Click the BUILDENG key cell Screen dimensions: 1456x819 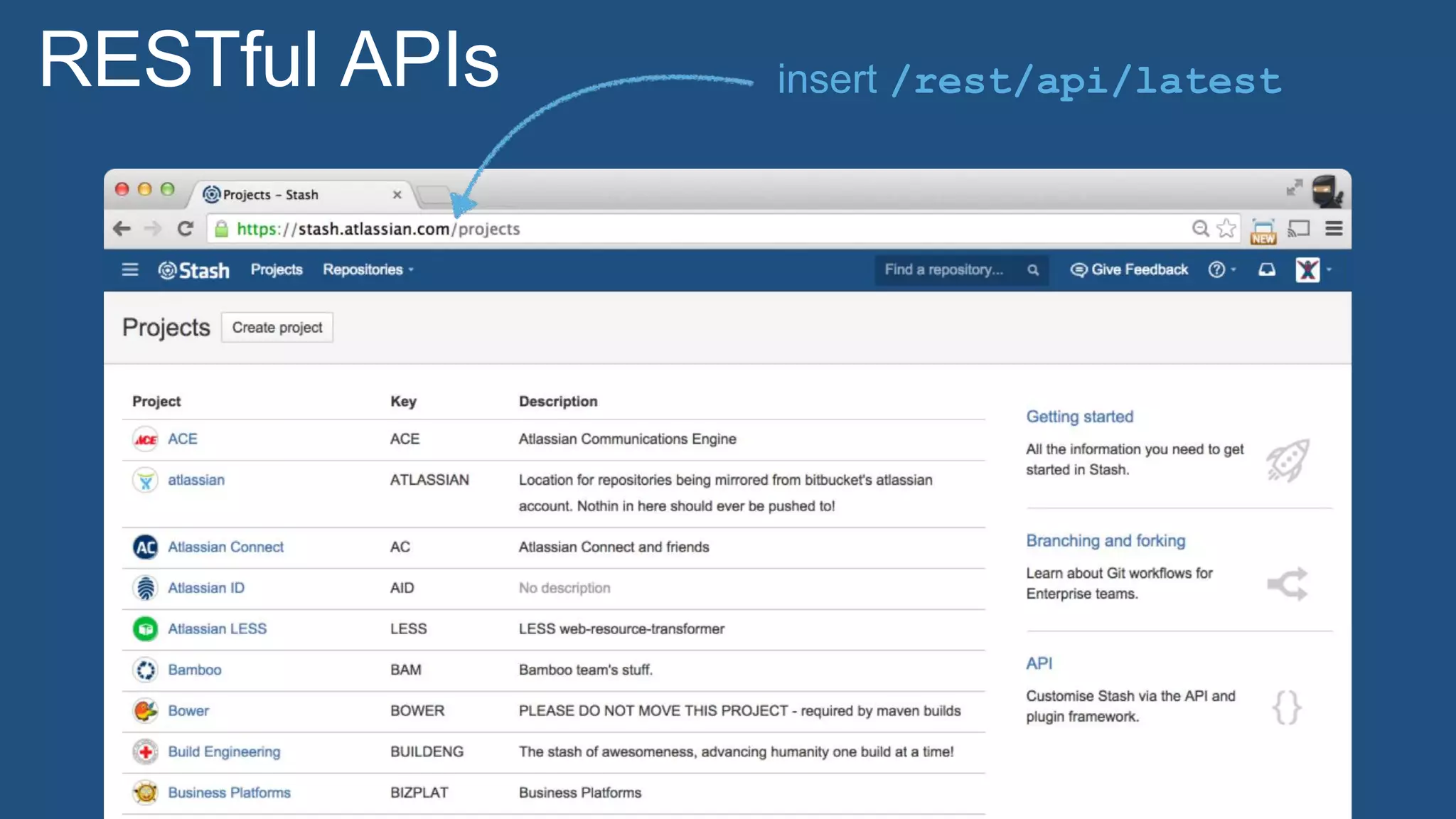(427, 751)
